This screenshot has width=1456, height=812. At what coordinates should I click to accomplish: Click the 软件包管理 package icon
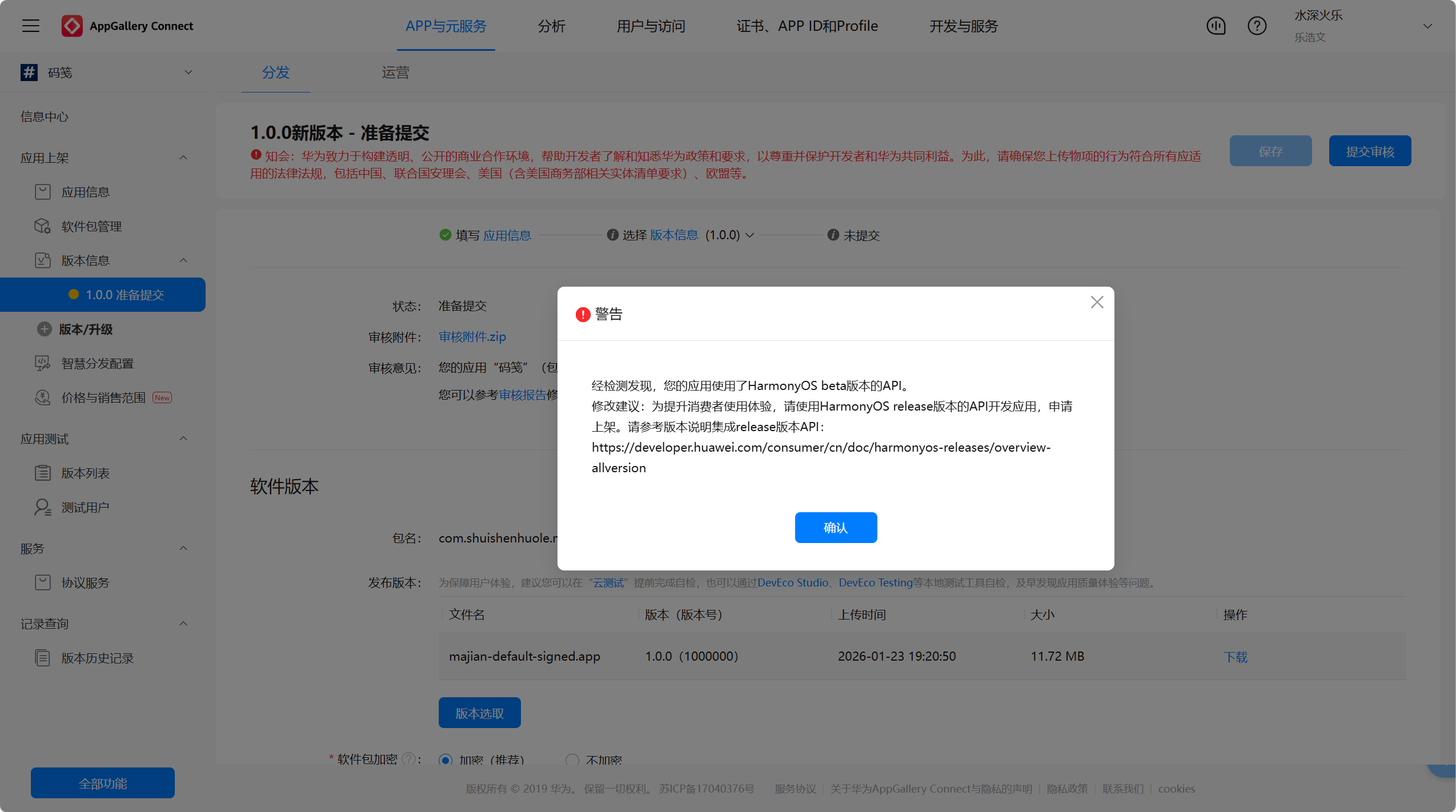tap(43, 226)
